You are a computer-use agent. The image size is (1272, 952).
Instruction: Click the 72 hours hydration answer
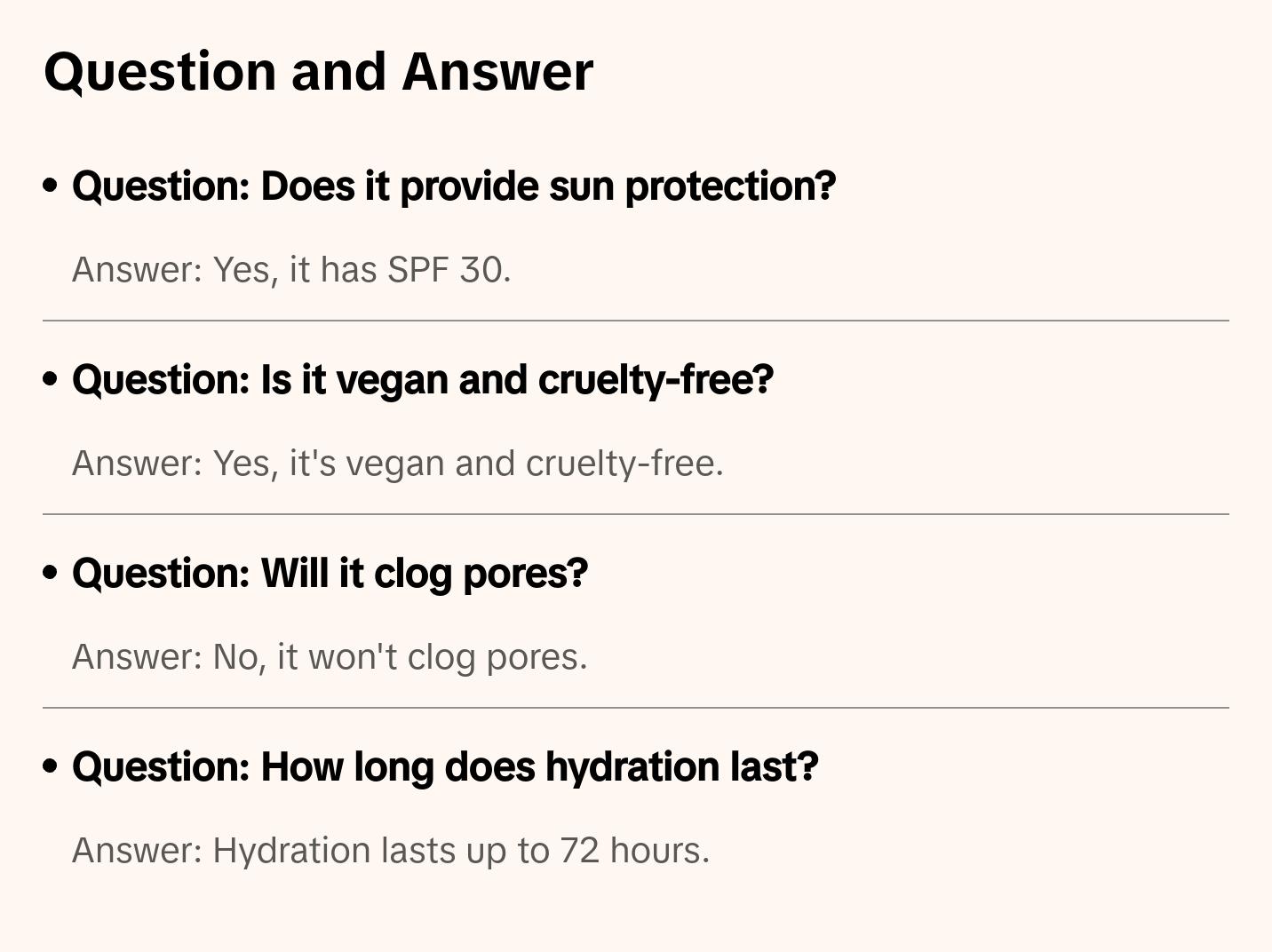coord(391,851)
